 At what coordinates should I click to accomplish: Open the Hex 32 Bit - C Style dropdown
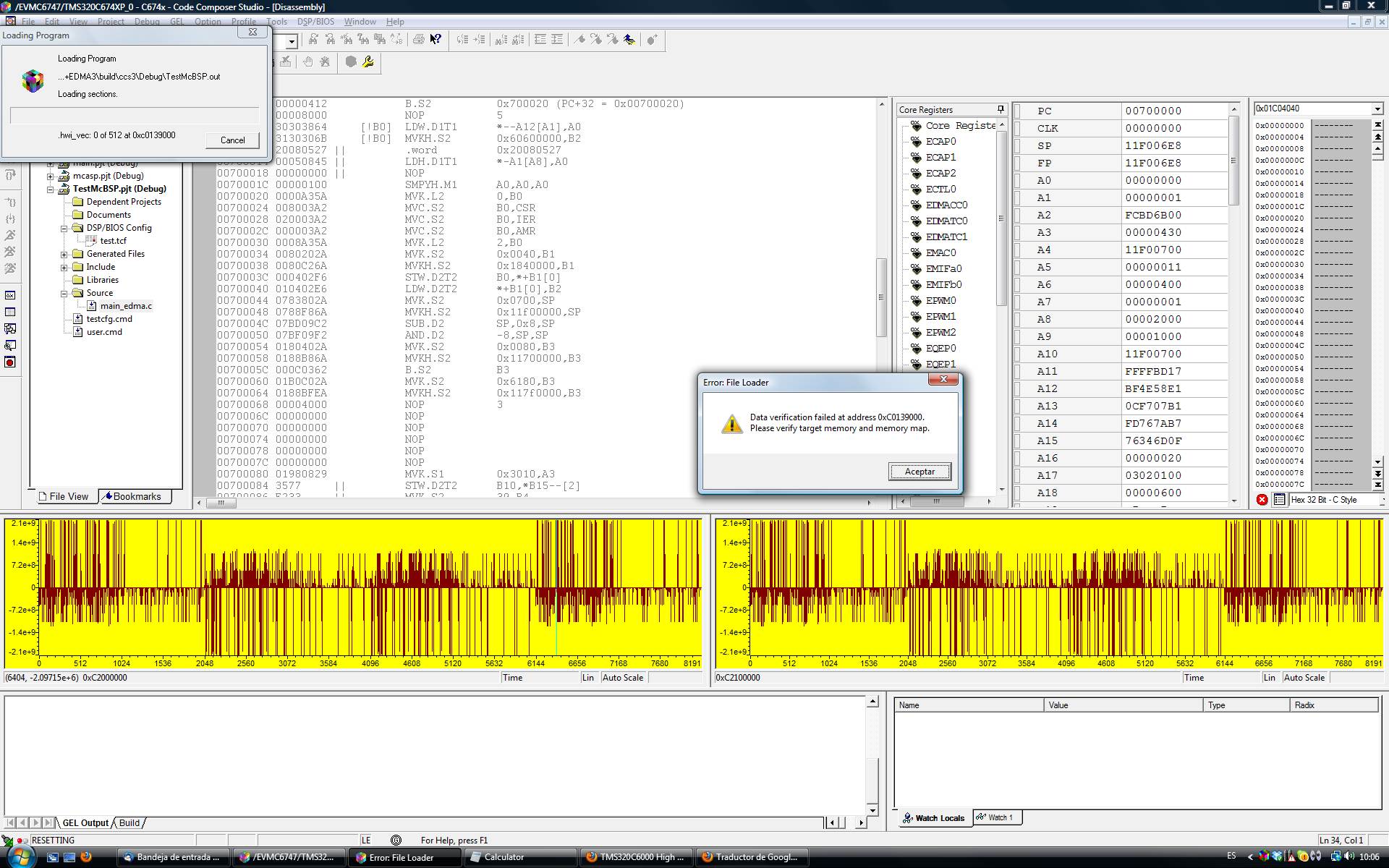pyautogui.click(x=1384, y=499)
